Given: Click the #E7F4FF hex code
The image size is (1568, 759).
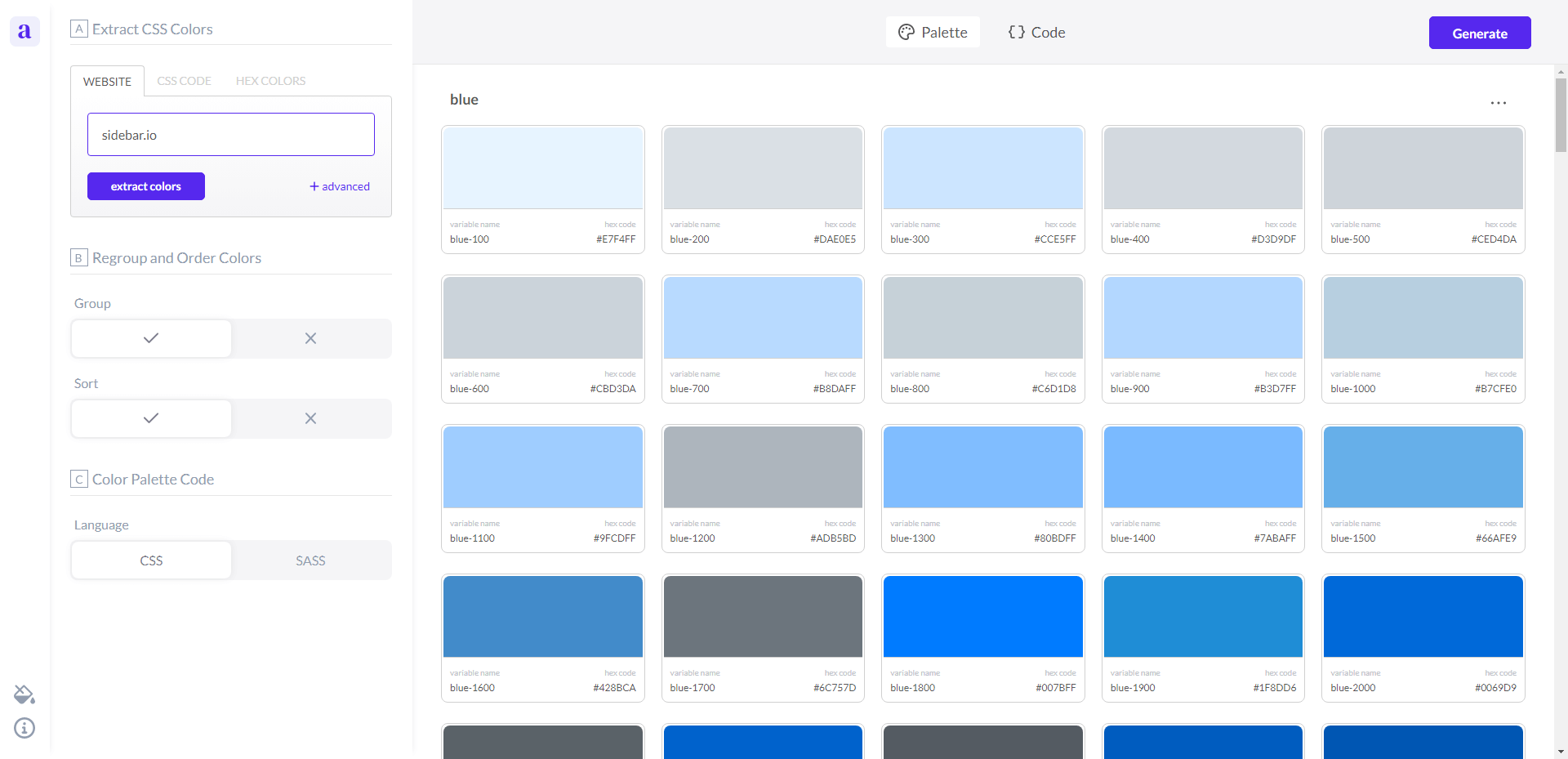Looking at the screenshot, I should coord(616,239).
